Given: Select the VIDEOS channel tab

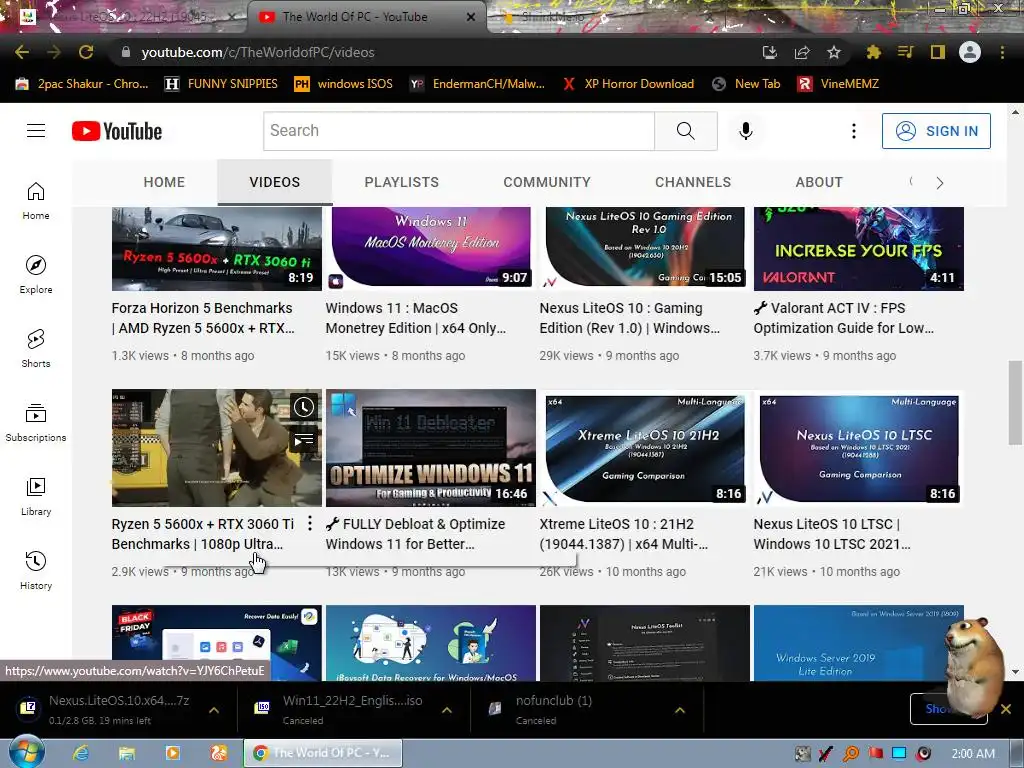Looking at the screenshot, I should pos(274,182).
